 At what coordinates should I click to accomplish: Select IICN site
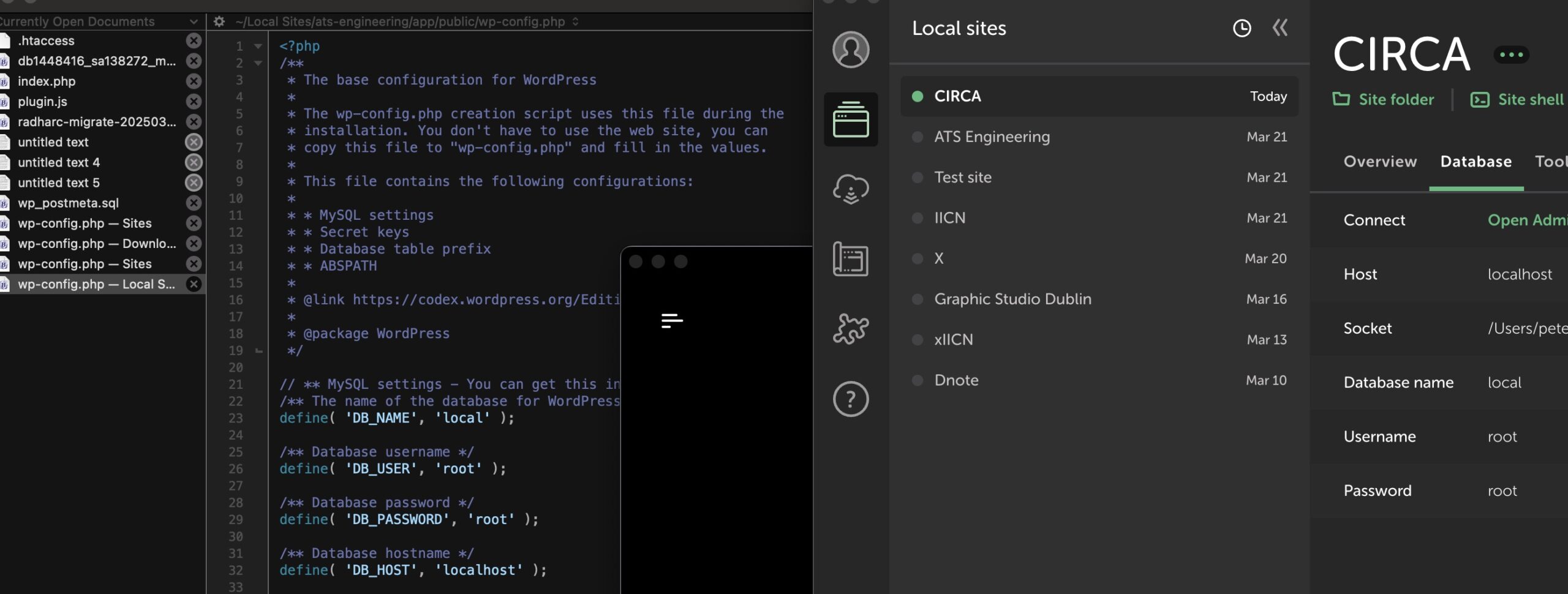[x=1099, y=218]
